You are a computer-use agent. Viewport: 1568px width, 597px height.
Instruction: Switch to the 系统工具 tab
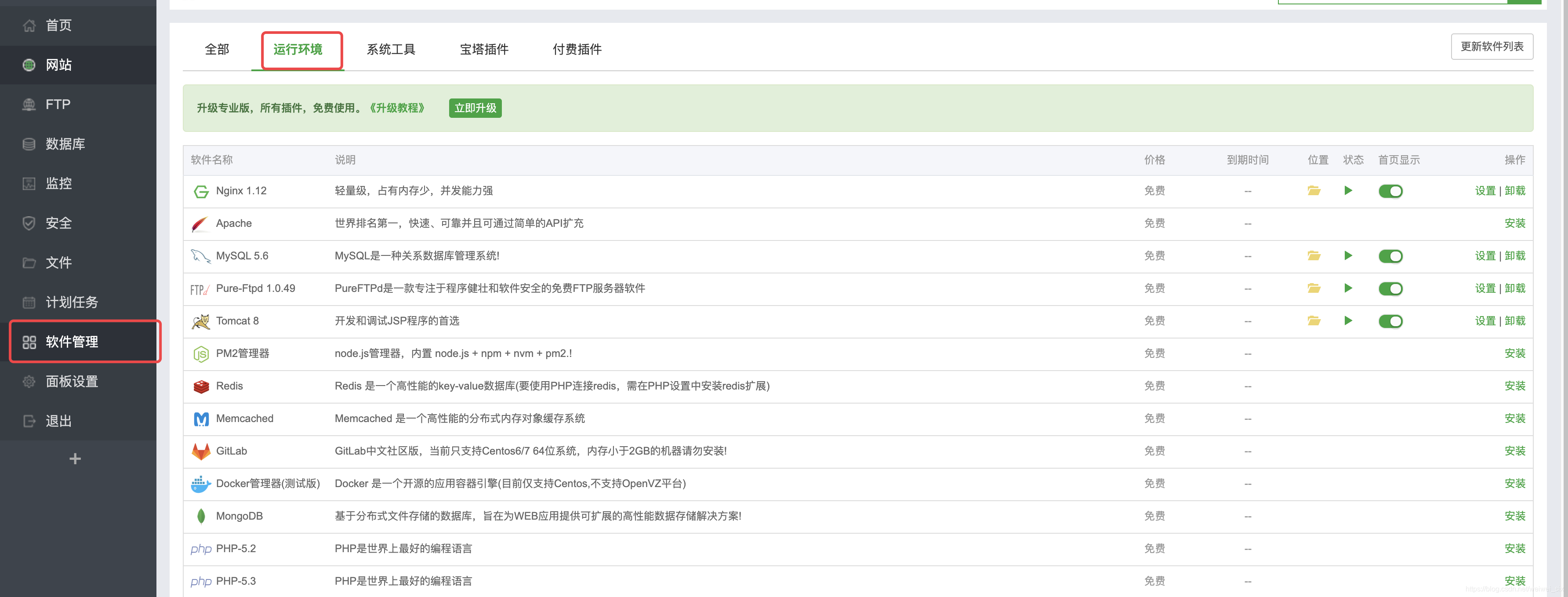pos(391,49)
